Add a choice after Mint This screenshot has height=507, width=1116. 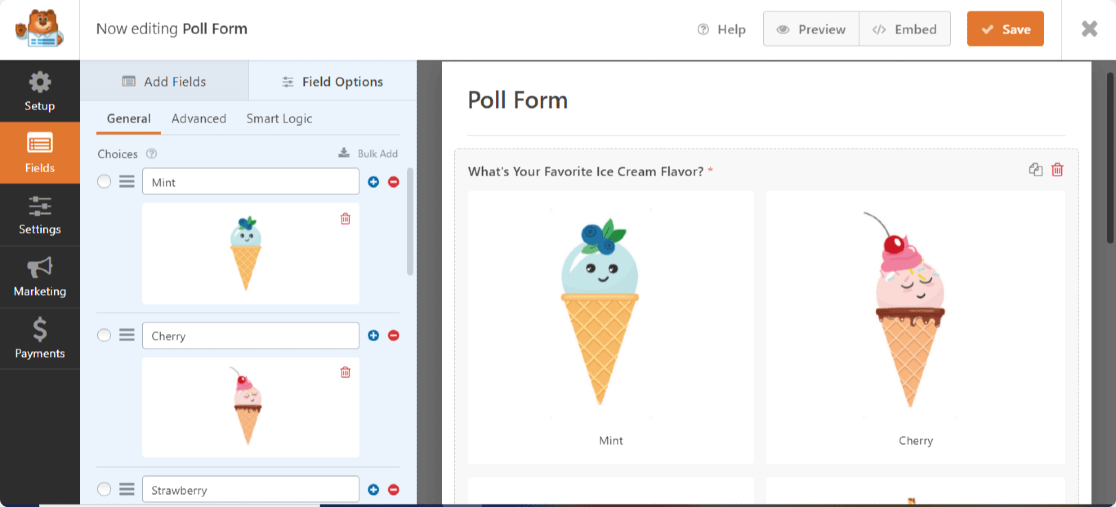[x=374, y=182]
